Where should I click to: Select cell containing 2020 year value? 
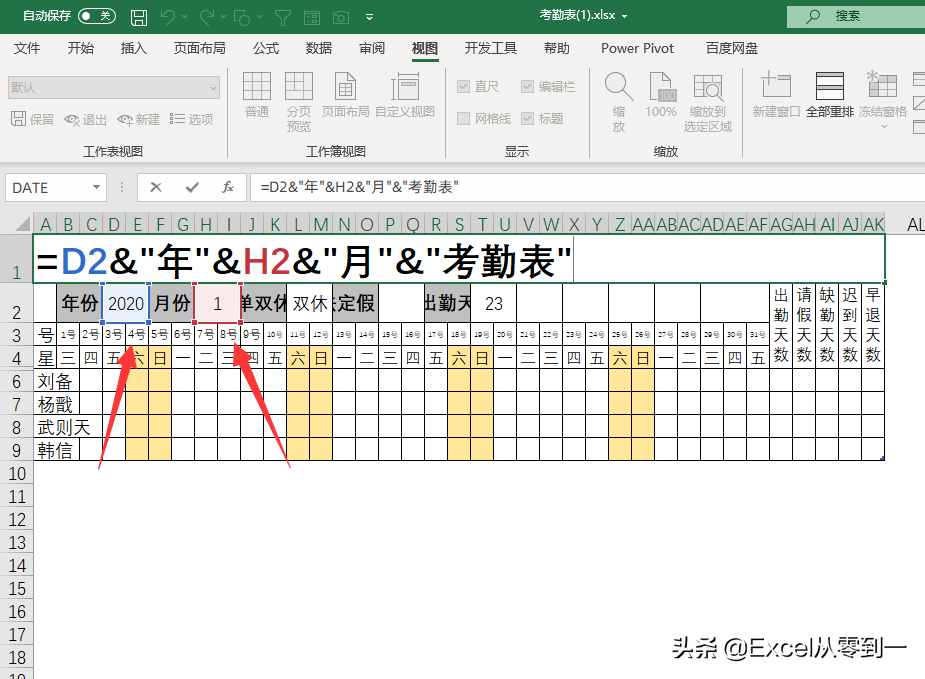[x=126, y=303]
